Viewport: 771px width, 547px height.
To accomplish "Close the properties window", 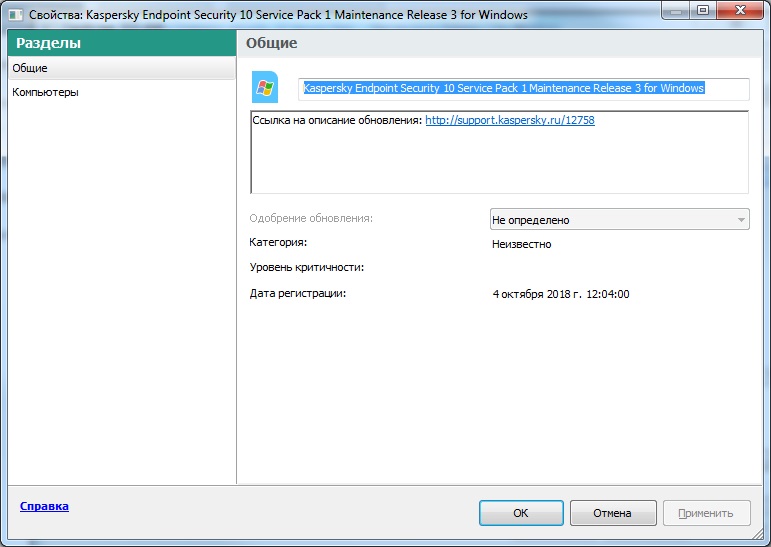I will (741, 10).
